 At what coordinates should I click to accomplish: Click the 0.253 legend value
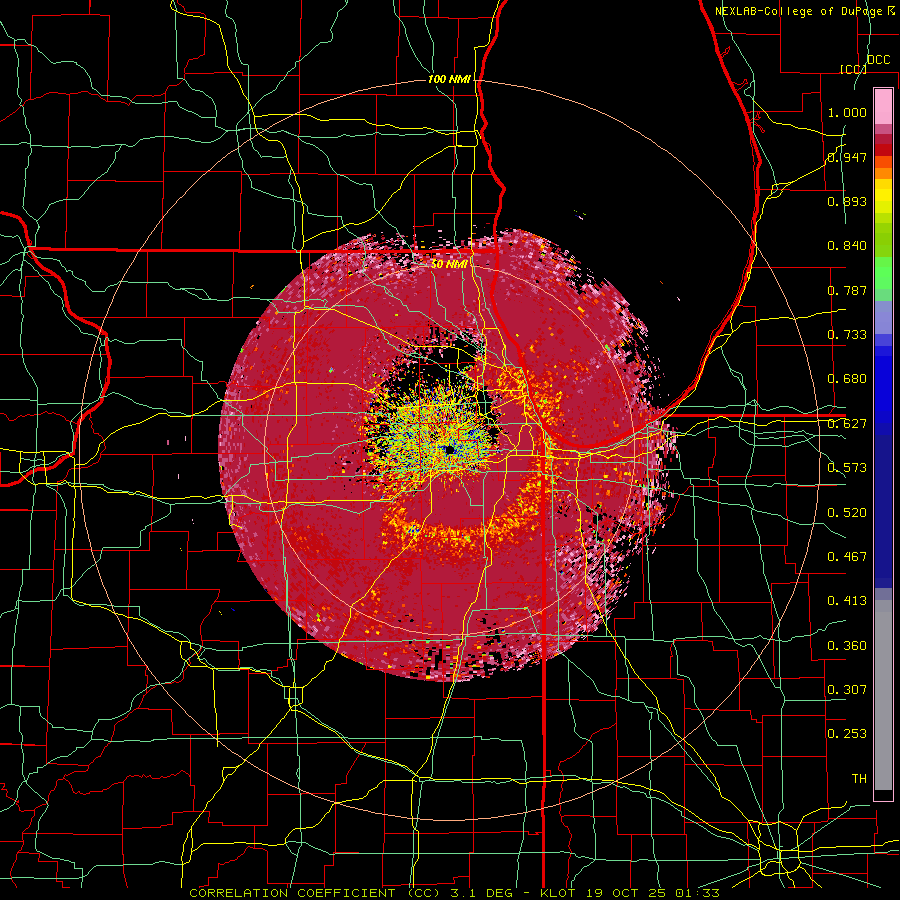847,734
